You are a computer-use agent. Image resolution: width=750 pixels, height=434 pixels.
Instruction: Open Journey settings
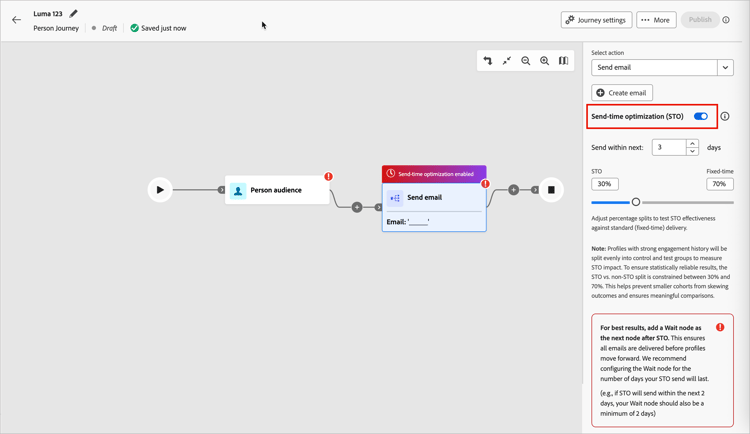[596, 20]
